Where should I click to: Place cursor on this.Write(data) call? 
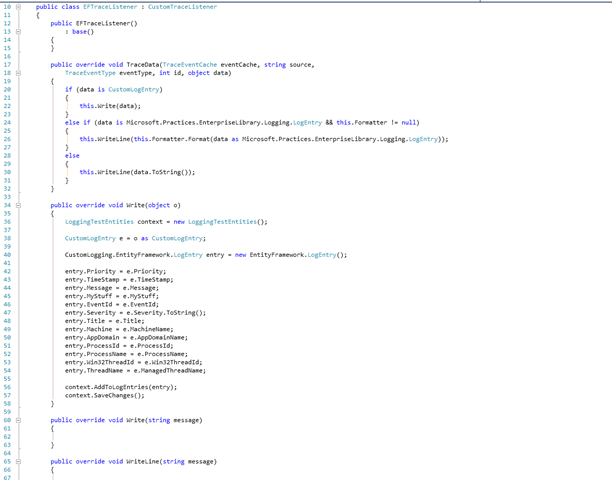tap(110, 106)
